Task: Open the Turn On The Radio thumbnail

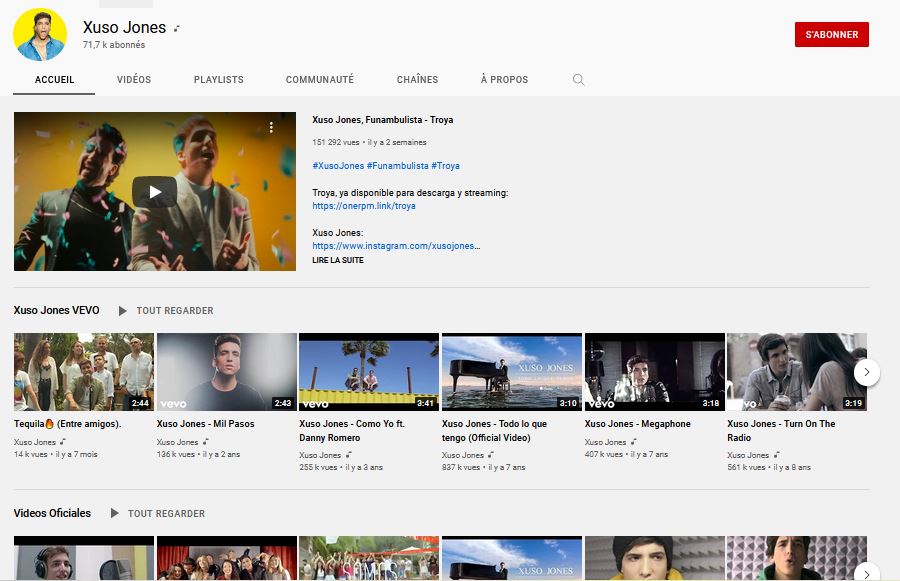Action: (x=797, y=372)
